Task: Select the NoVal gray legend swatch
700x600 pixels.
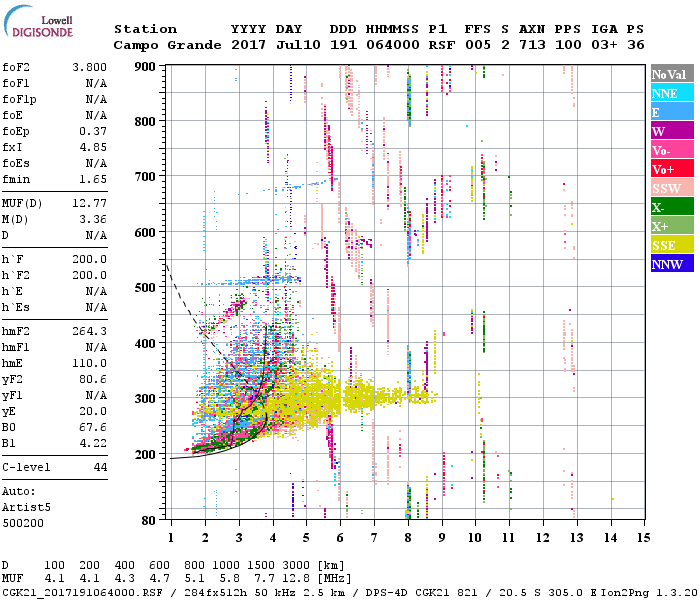Action: point(672,74)
